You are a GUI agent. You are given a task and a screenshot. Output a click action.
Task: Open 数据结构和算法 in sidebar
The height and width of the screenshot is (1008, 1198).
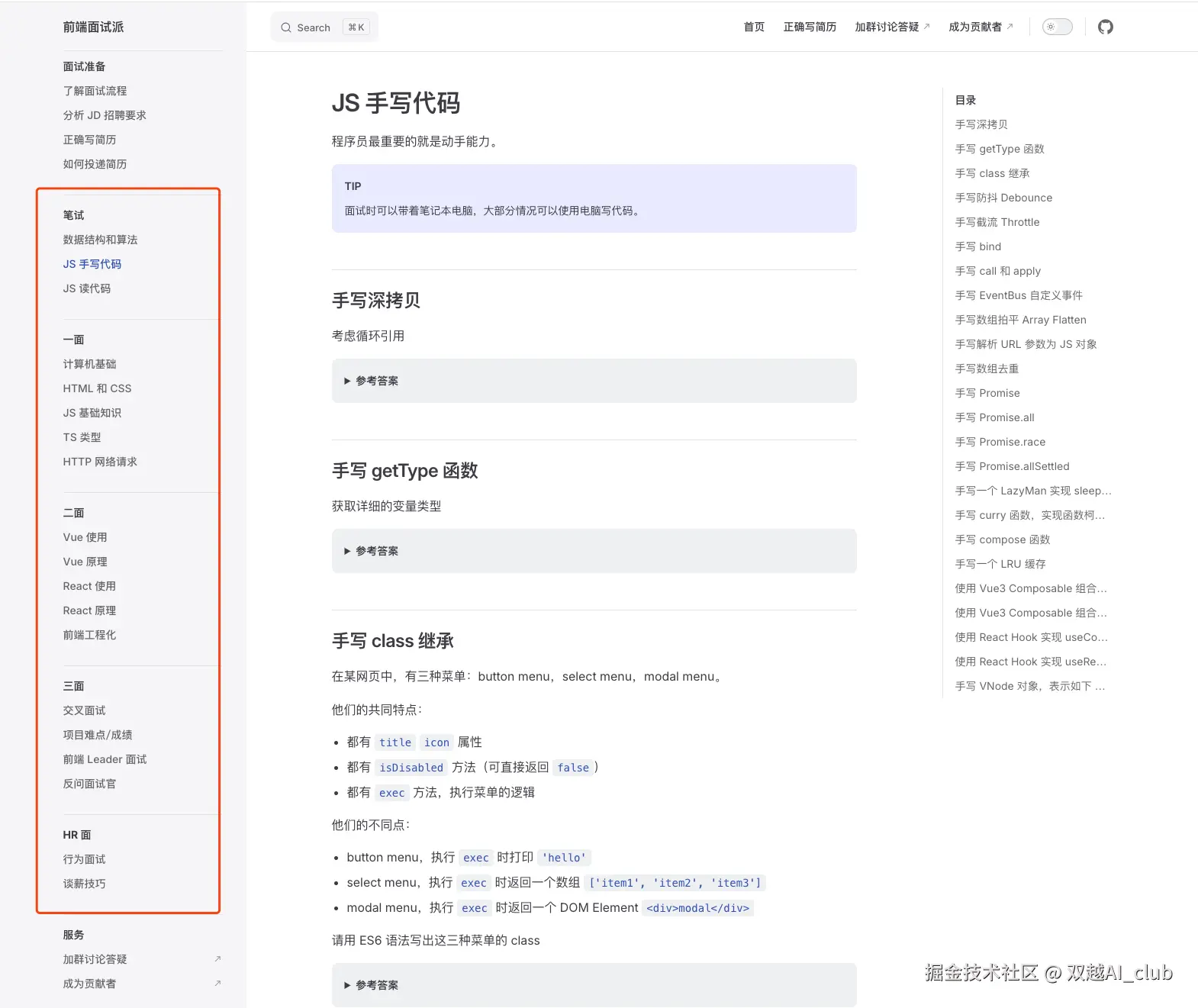pos(100,240)
